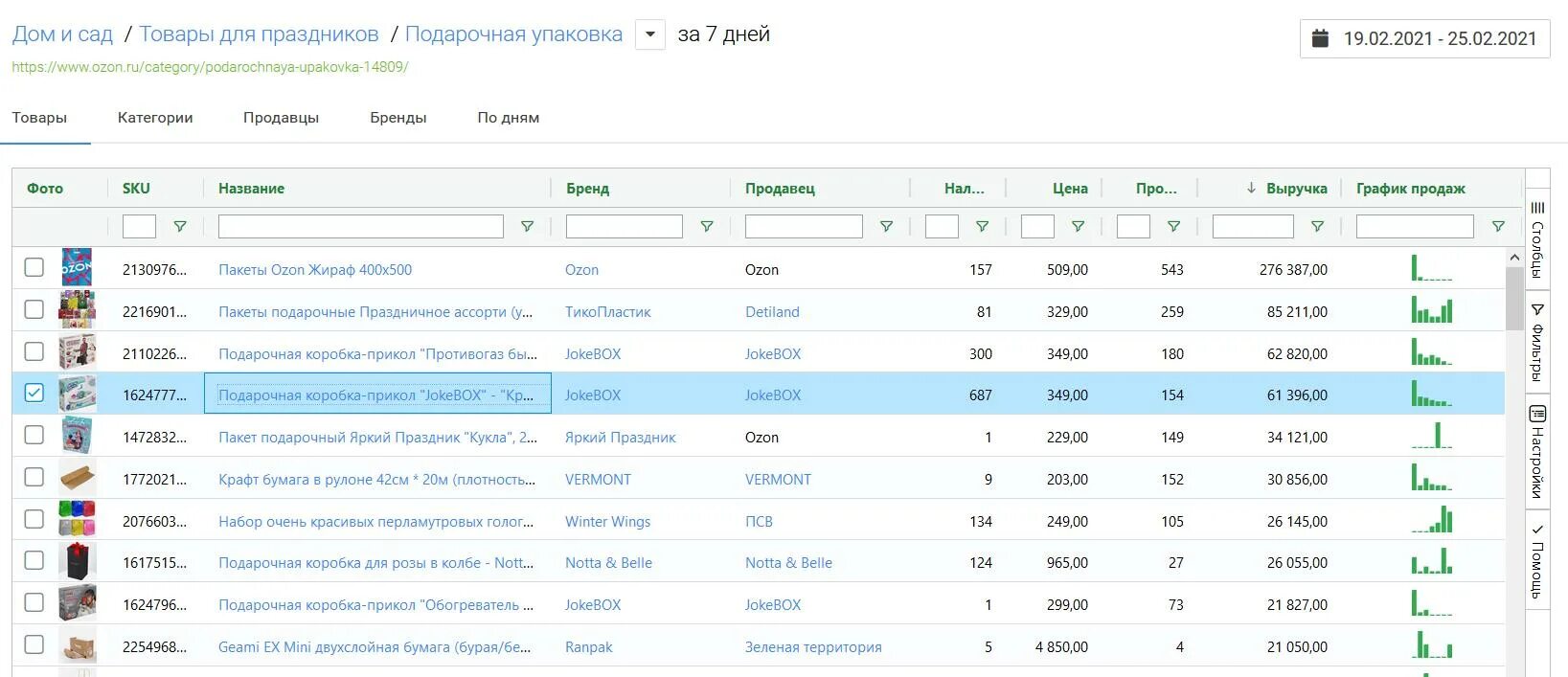Click the Notta & Belle product thumbnail
This screenshot has height=677, width=1568.
[77, 561]
